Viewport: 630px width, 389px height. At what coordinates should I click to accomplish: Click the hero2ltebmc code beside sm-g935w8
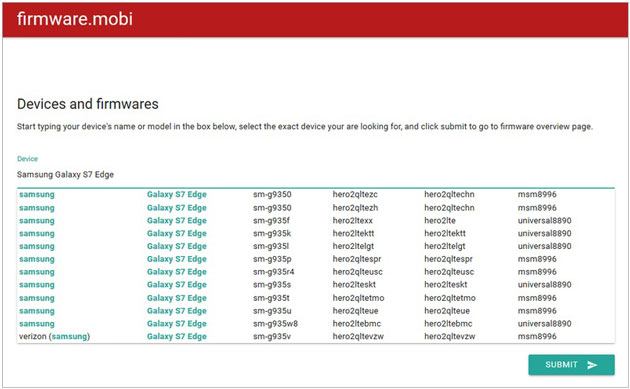coord(356,324)
